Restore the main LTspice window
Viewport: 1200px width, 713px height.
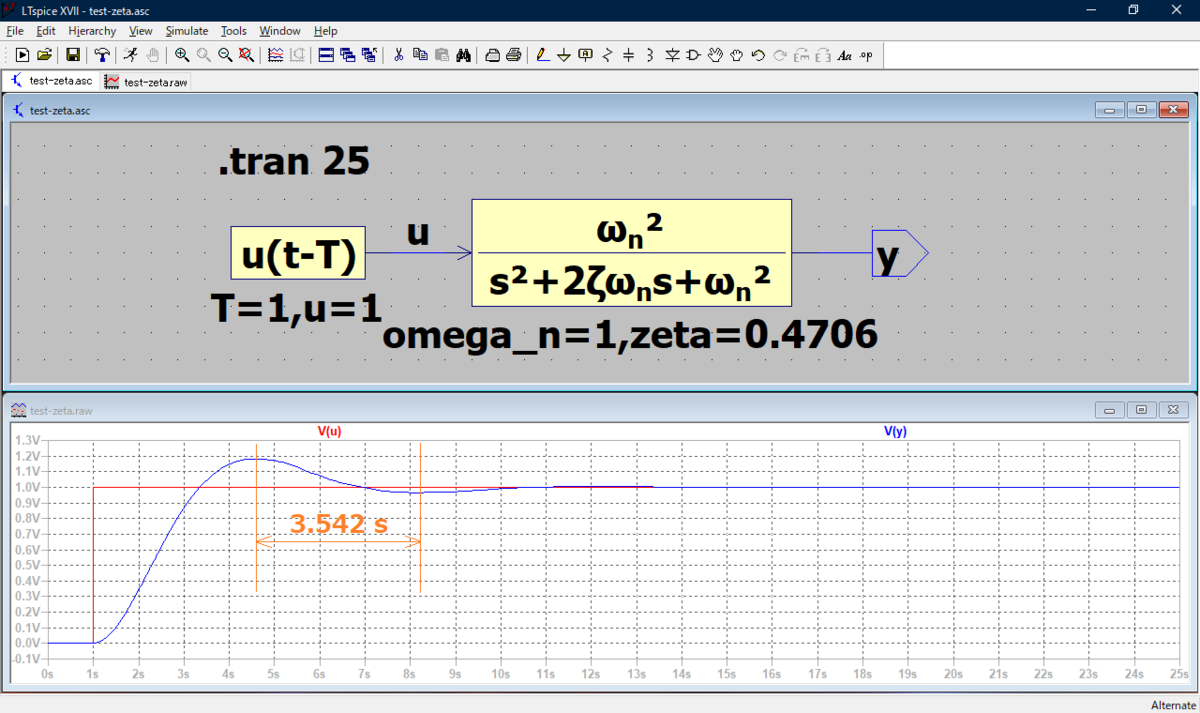tap(1133, 9)
